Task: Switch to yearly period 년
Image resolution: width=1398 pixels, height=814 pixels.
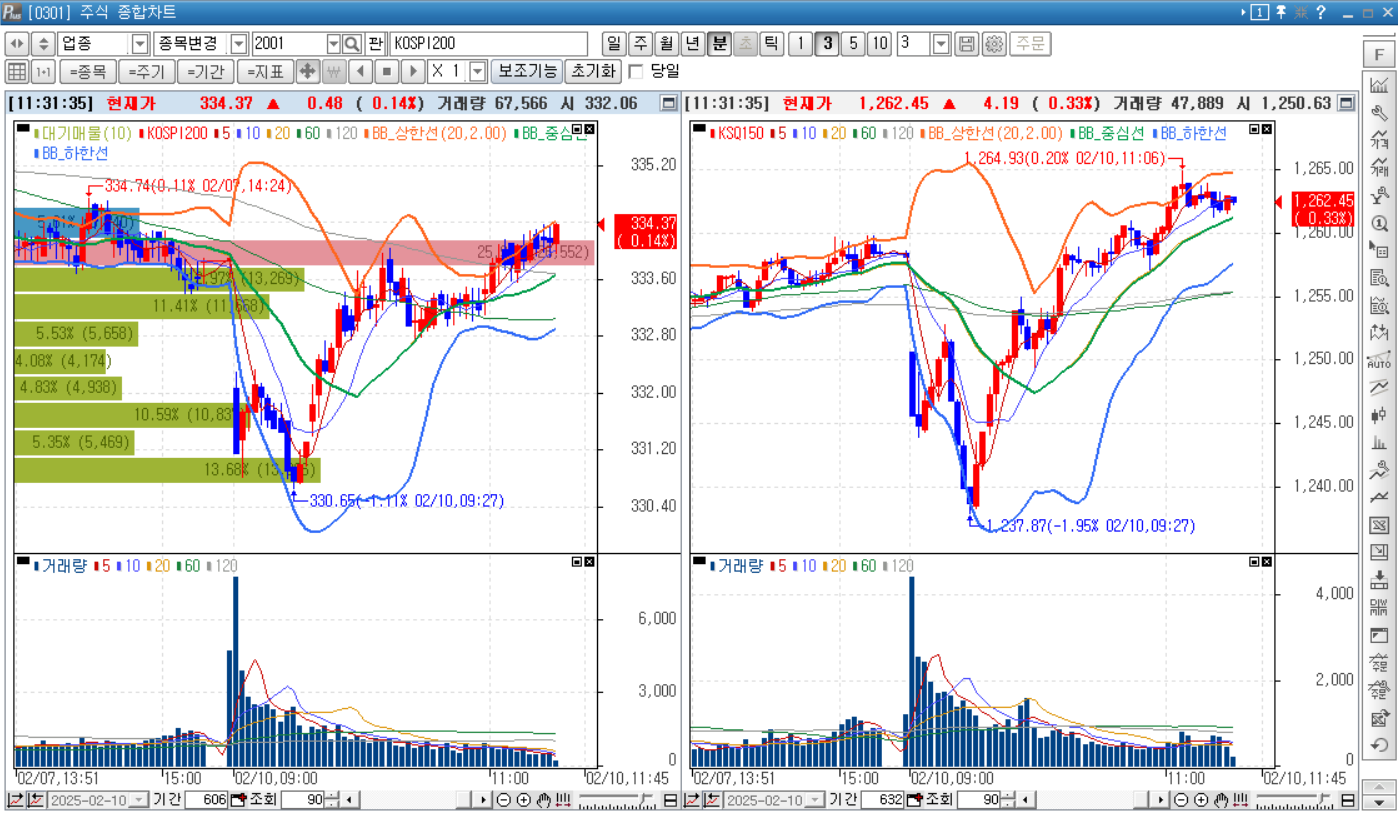Action: coord(692,44)
